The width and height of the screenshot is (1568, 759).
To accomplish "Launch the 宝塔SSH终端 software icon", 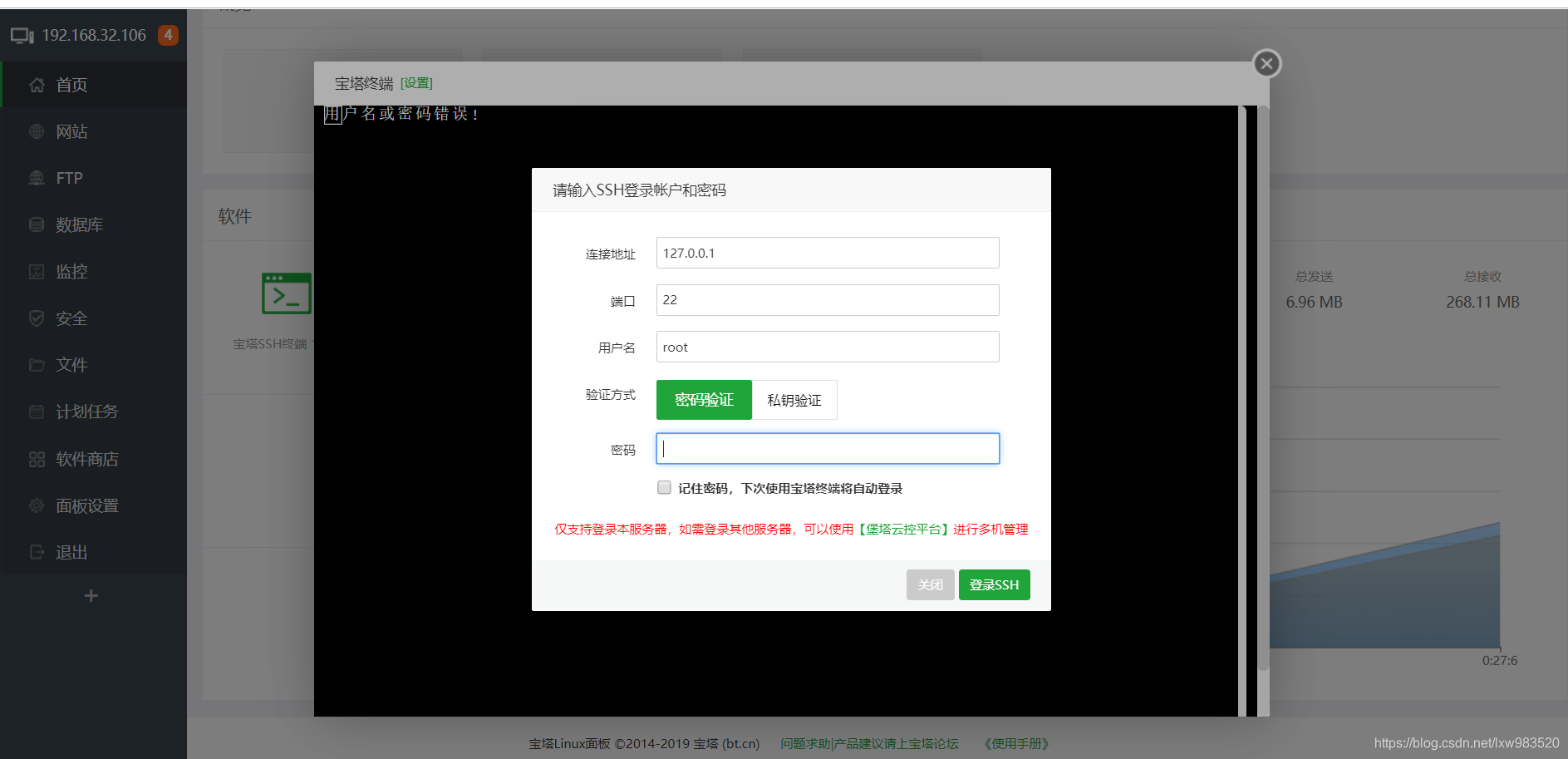I will [287, 293].
